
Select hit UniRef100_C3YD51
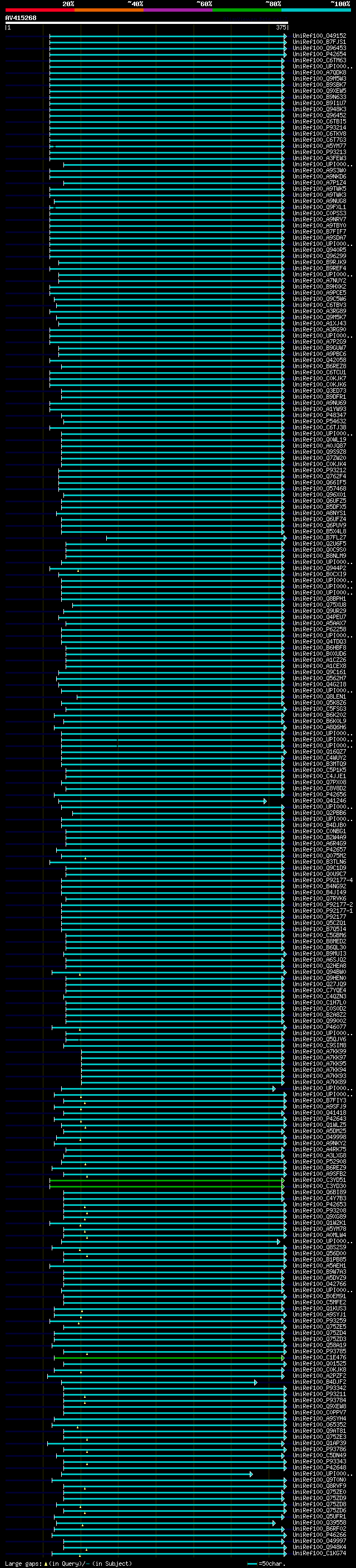pyautogui.click(x=319, y=1180)
